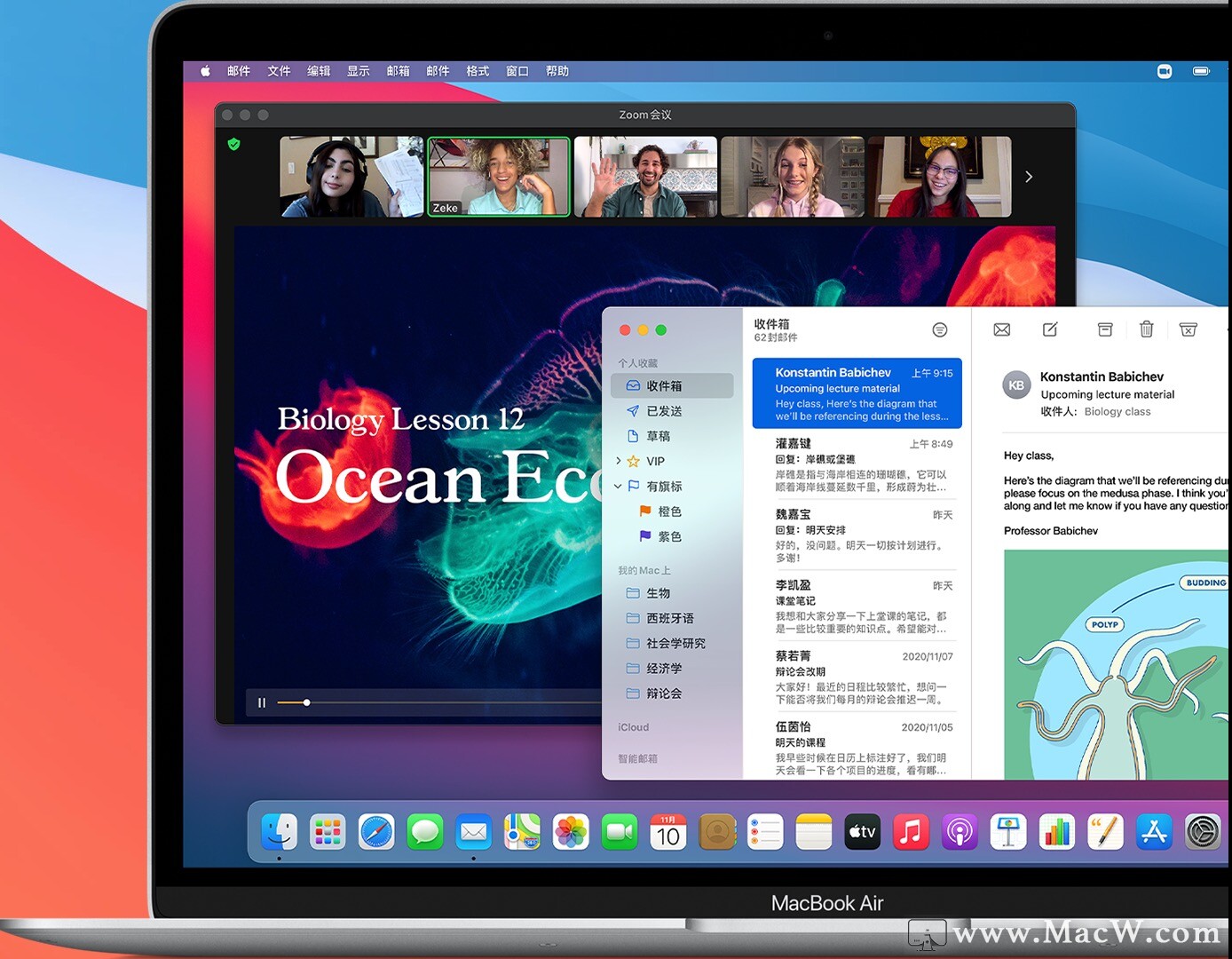The height and width of the screenshot is (959, 1232).
Task: Open the 帮助 menu
Action: pos(557,71)
